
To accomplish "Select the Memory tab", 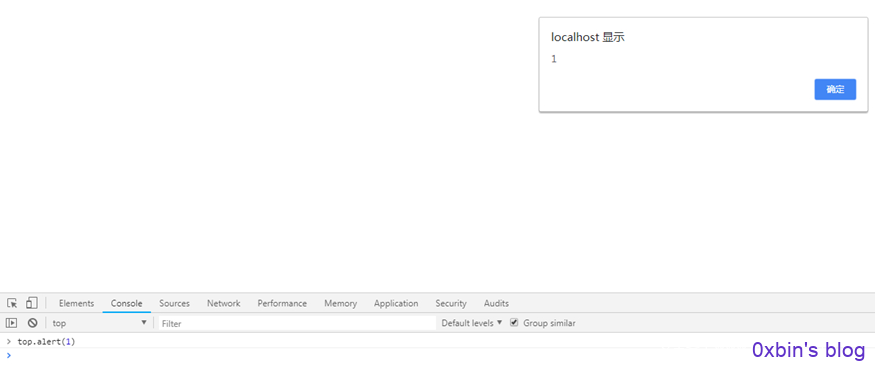I will (x=340, y=303).
